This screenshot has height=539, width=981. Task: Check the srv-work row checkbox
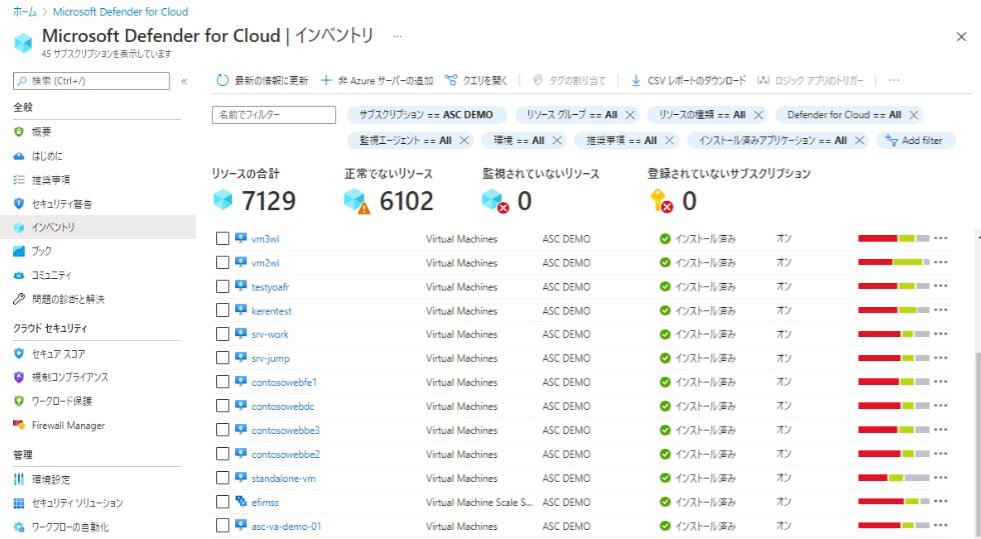222,335
